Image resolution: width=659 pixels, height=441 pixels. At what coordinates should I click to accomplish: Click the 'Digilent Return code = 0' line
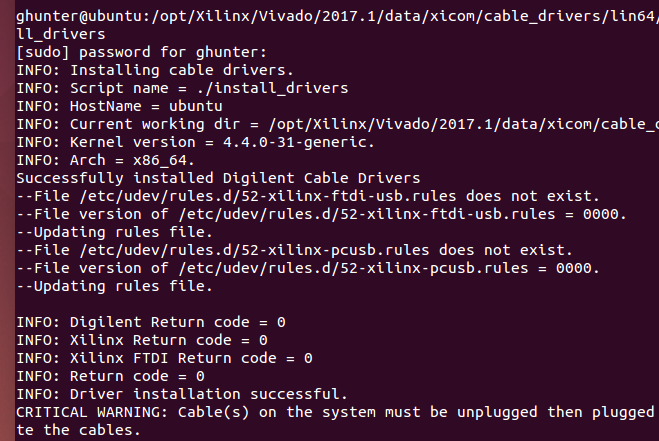point(151,322)
